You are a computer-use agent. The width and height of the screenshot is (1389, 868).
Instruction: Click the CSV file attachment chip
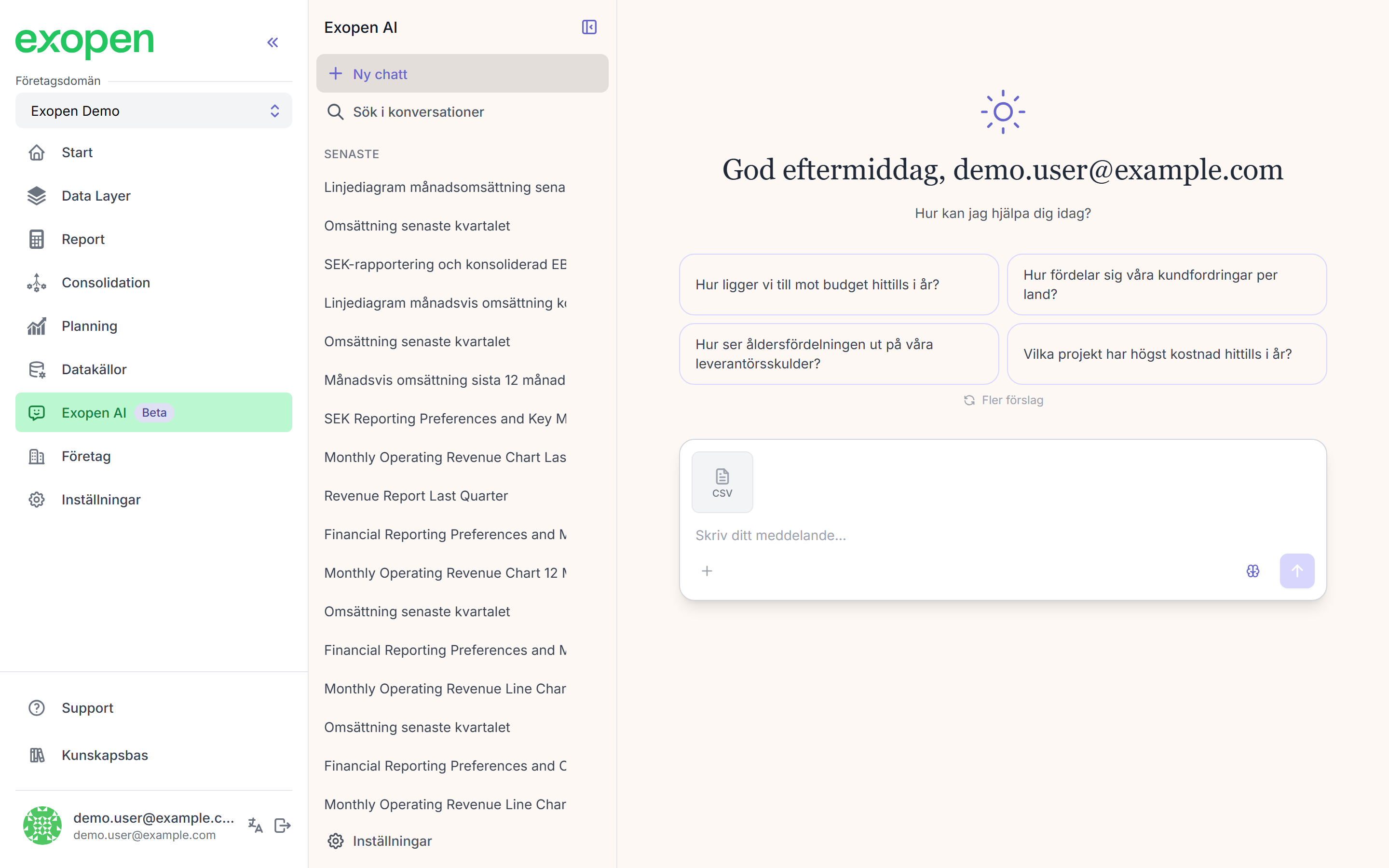pos(722,482)
